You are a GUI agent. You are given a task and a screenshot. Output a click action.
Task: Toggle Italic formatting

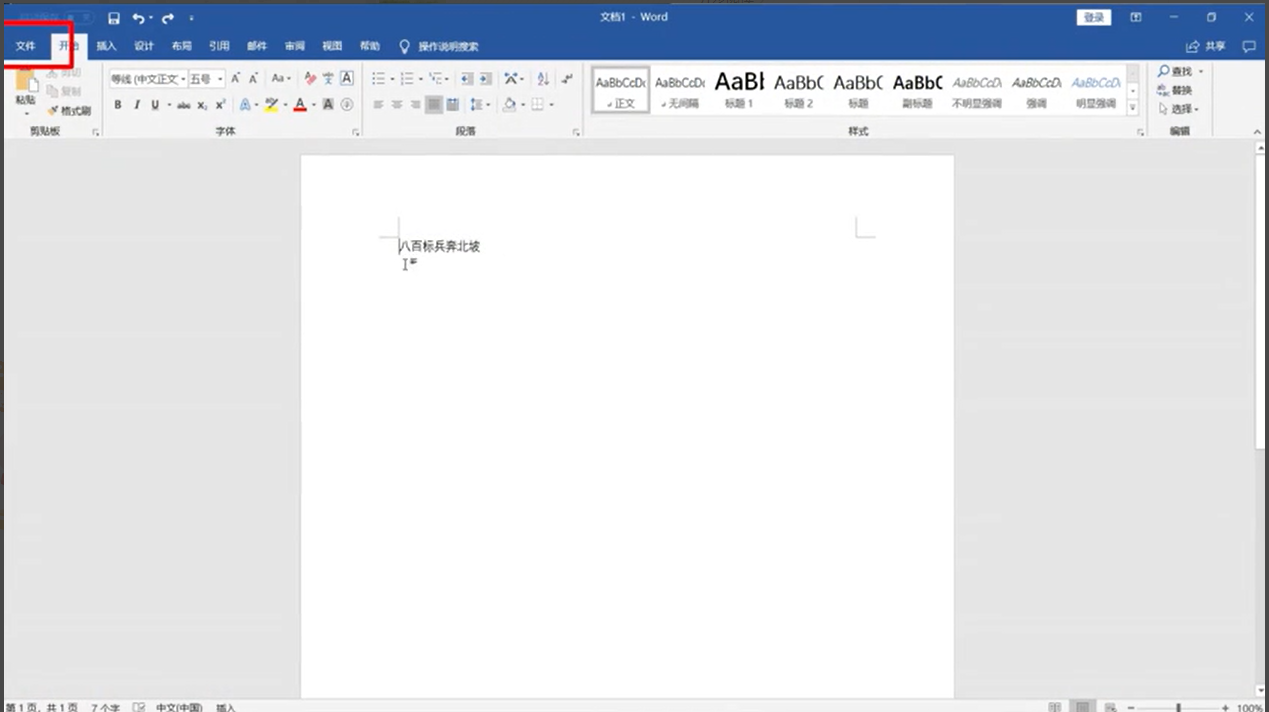pyautogui.click(x=136, y=105)
